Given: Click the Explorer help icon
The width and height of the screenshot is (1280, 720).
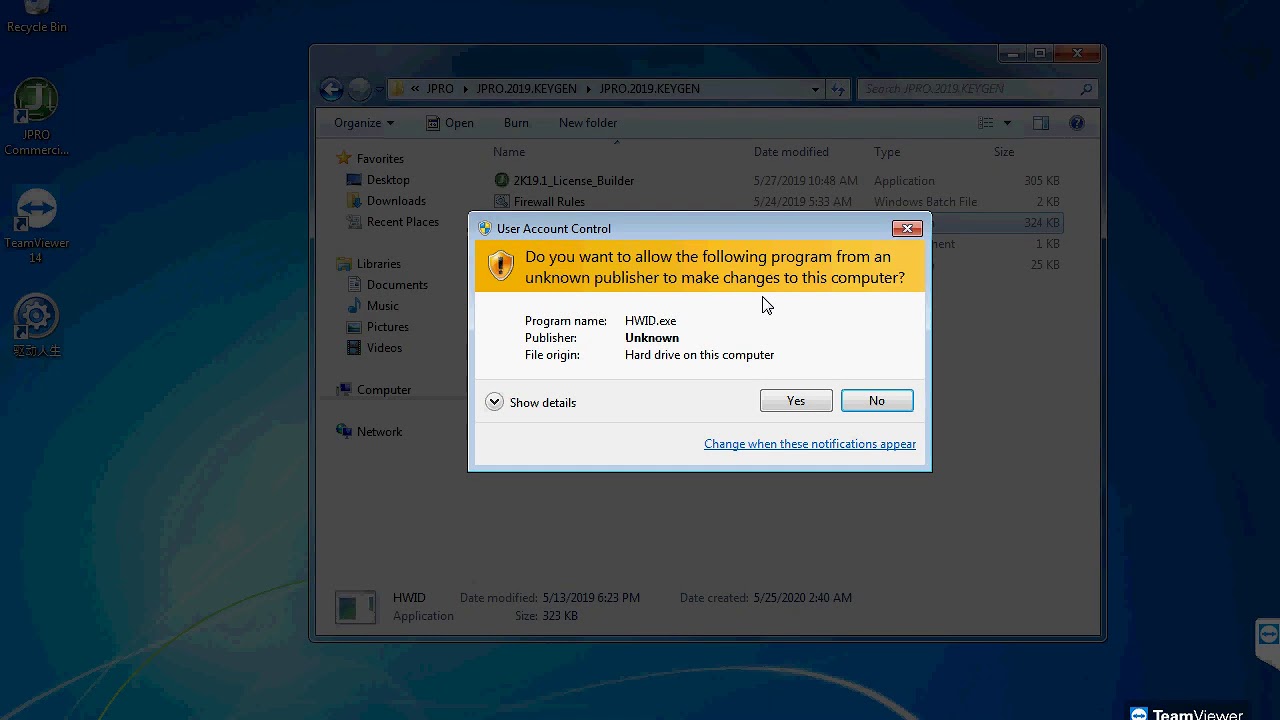Looking at the screenshot, I should click(1077, 123).
